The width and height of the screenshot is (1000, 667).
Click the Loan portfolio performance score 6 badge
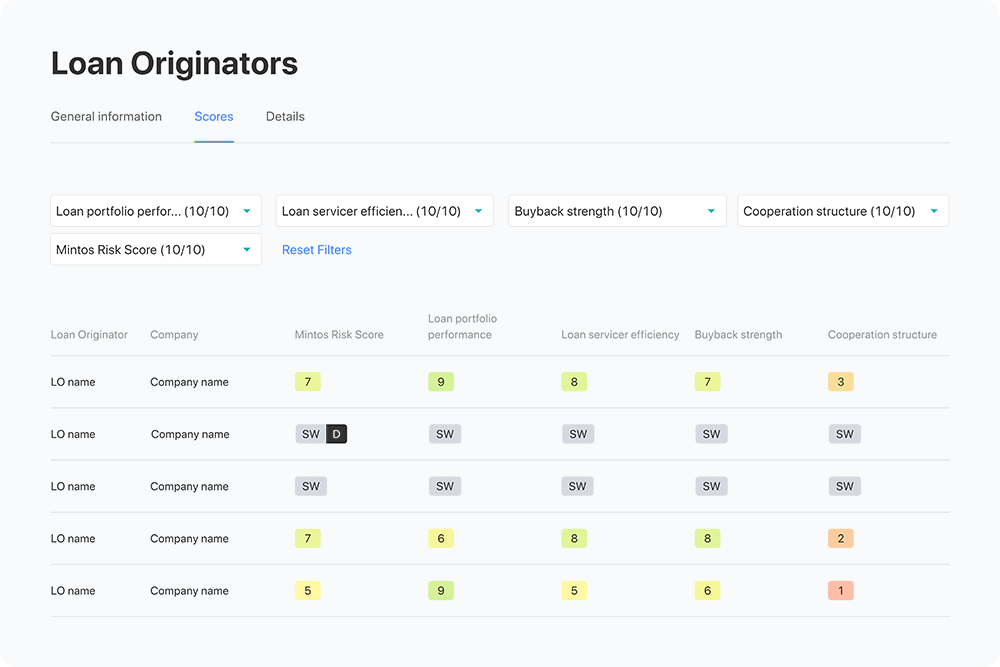(441, 539)
